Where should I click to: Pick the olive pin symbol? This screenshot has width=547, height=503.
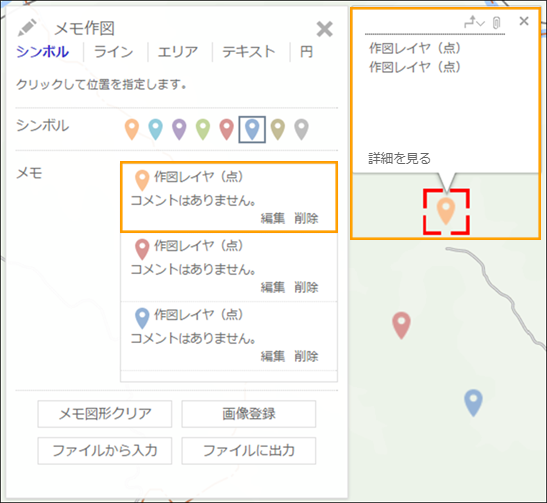pyautogui.click(x=278, y=129)
